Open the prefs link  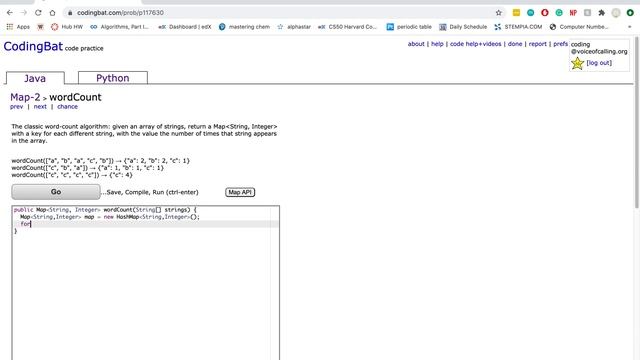pos(560,44)
